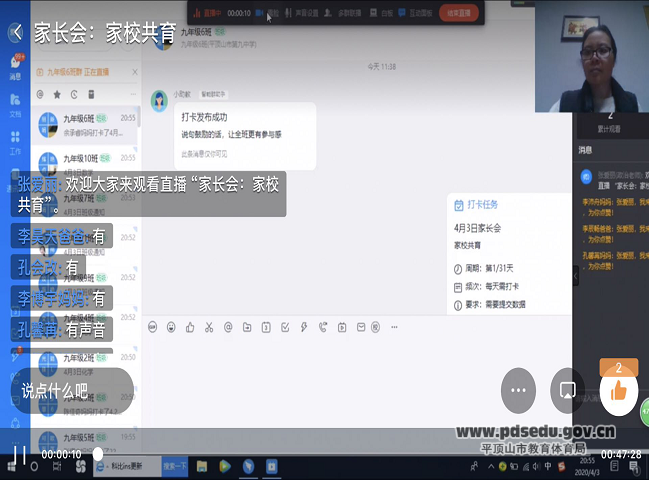Close the '九年级6班群 正在直播' banner
The height and width of the screenshot is (480, 649).
[x=133, y=73]
